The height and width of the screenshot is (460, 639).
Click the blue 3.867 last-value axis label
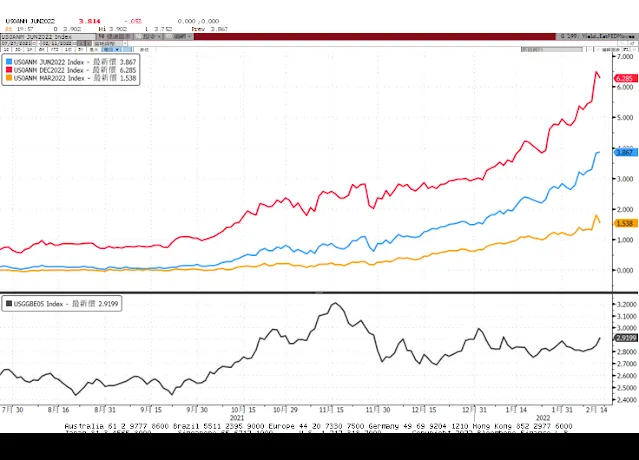(x=625, y=152)
